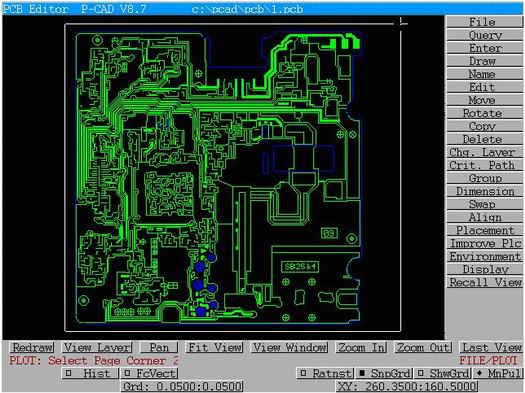Toggle the FcVect option
Screen dimensions: 525x393
[150, 373]
